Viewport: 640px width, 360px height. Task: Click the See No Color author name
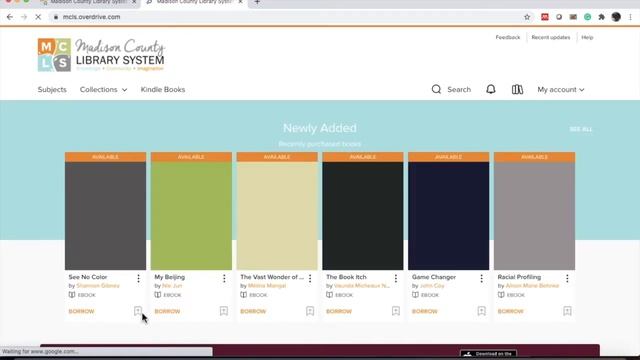click(x=98, y=286)
